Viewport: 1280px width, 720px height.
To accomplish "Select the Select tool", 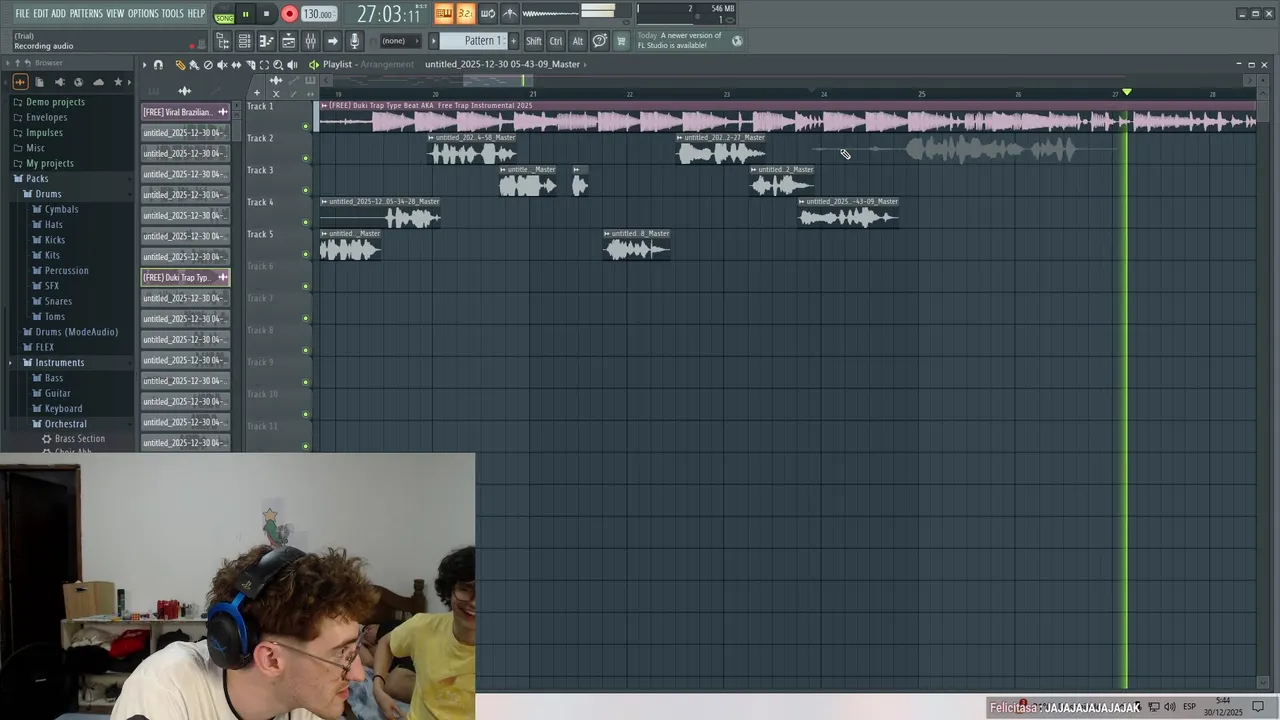I will (x=264, y=65).
